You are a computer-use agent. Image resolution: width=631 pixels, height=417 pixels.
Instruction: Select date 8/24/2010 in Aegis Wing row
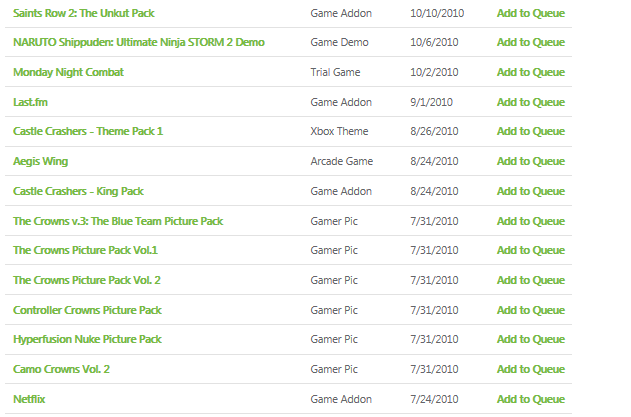[x=434, y=161]
